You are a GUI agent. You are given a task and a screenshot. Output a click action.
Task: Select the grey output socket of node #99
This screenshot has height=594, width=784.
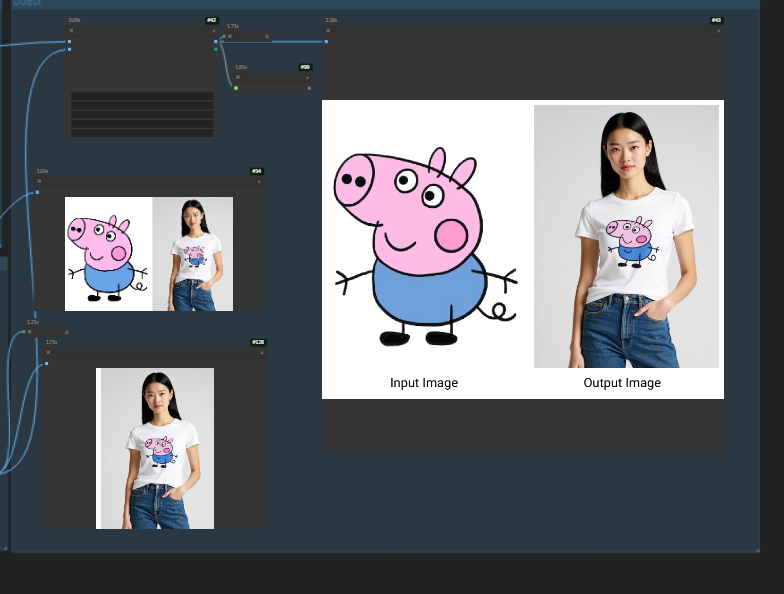[x=310, y=88]
